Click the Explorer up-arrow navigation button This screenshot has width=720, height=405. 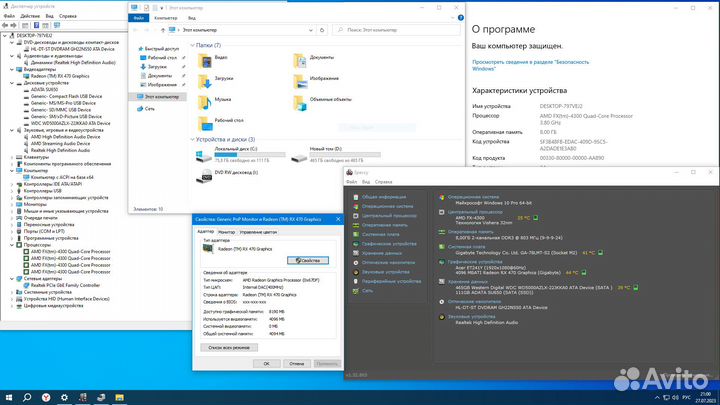click(x=163, y=30)
